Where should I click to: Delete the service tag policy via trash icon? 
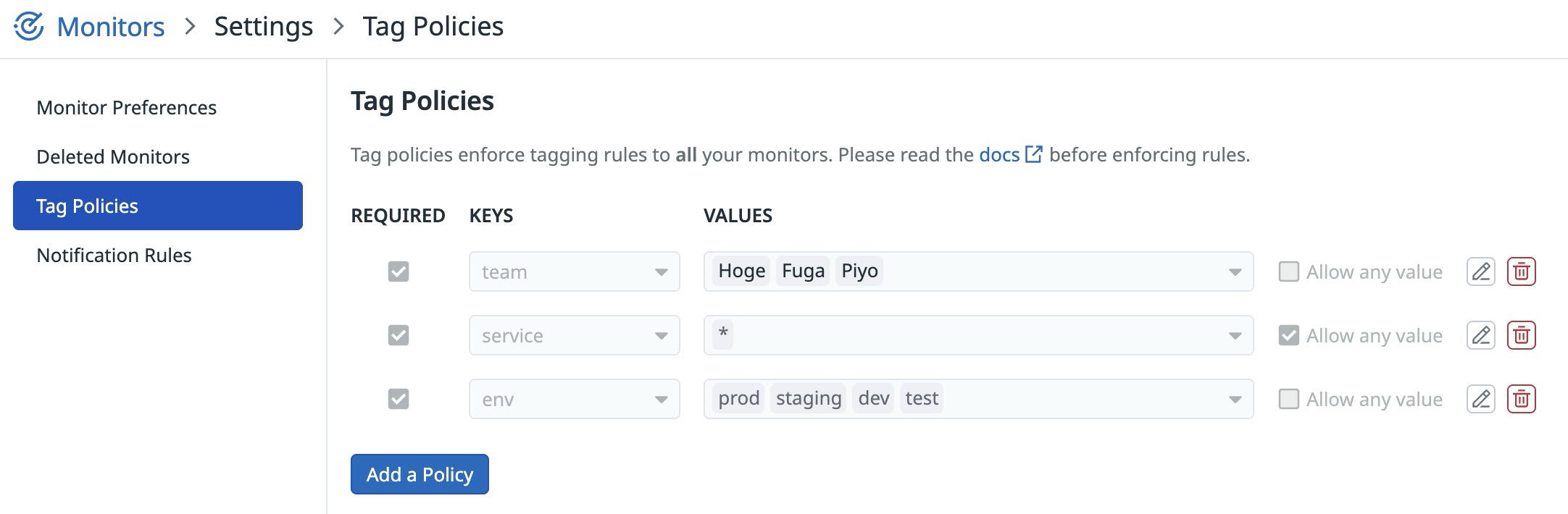1522,335
